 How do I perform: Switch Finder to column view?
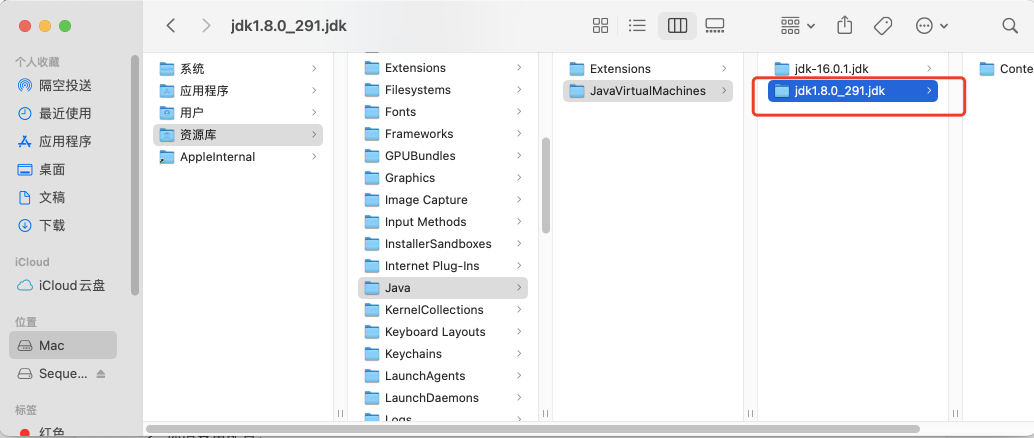point(677,26)
